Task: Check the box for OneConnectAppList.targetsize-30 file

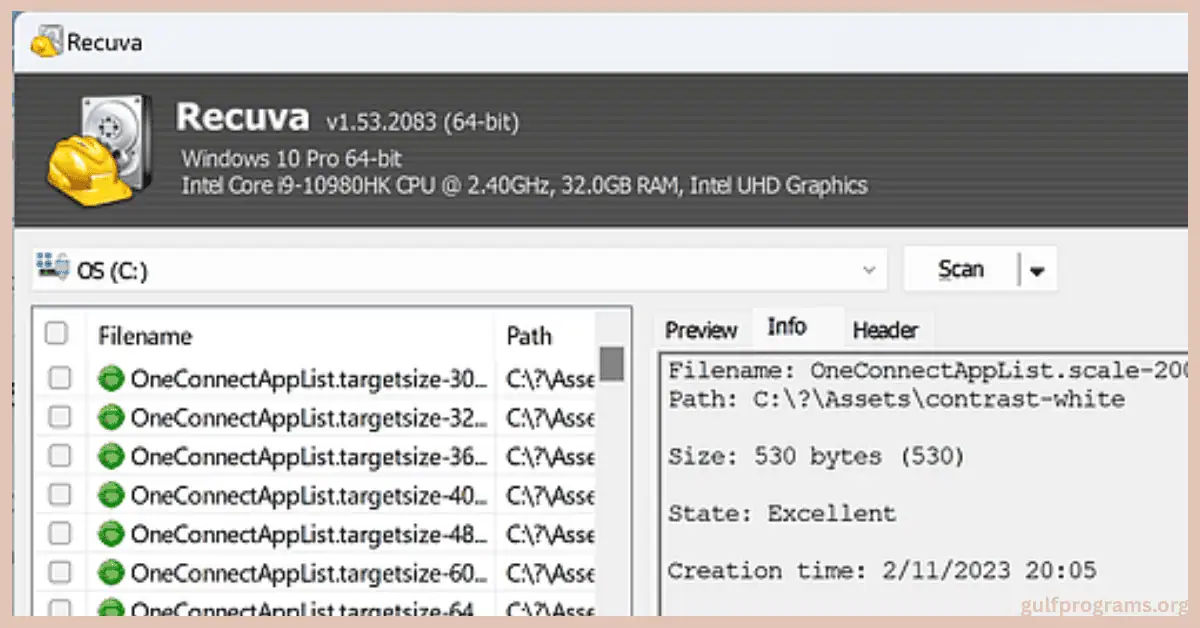Action: tap(60, 378)
